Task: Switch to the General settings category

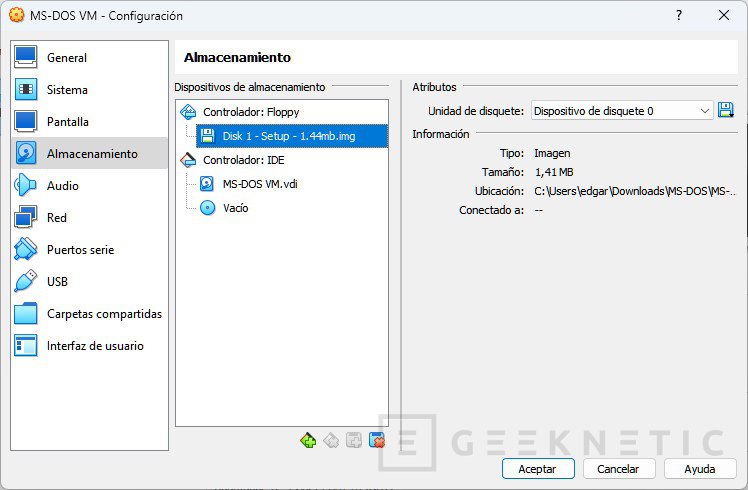Action: (x=66, y=58)
